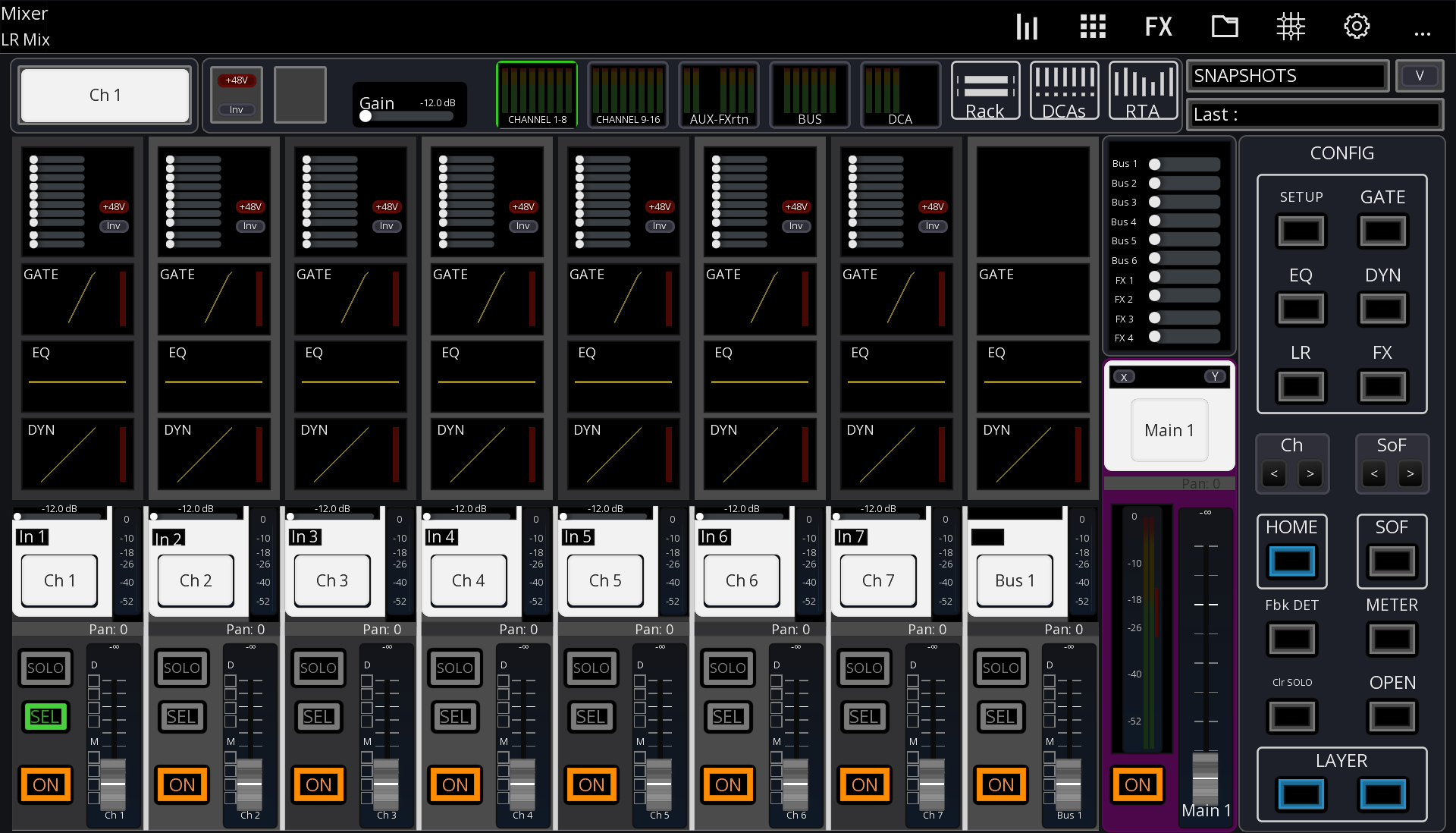Click the HOME button
Viewport: 1456px width, 833px height.
[x=1292, y=561]
